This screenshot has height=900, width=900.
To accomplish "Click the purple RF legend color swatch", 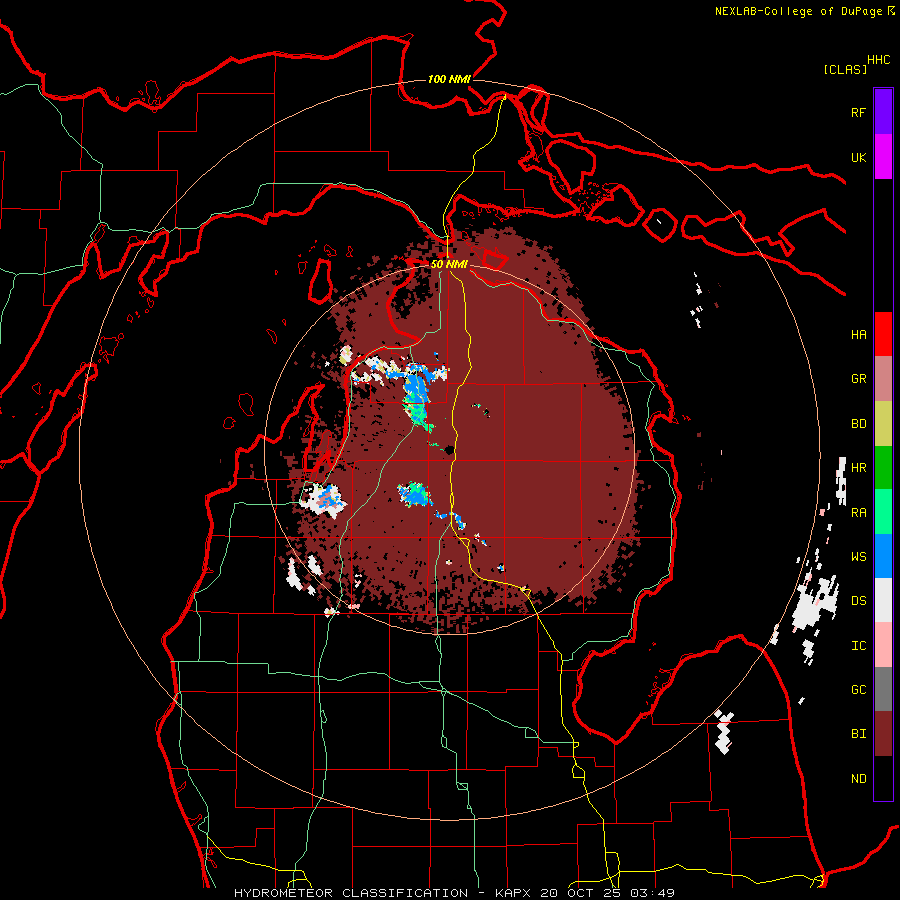I will click(883, 112).
